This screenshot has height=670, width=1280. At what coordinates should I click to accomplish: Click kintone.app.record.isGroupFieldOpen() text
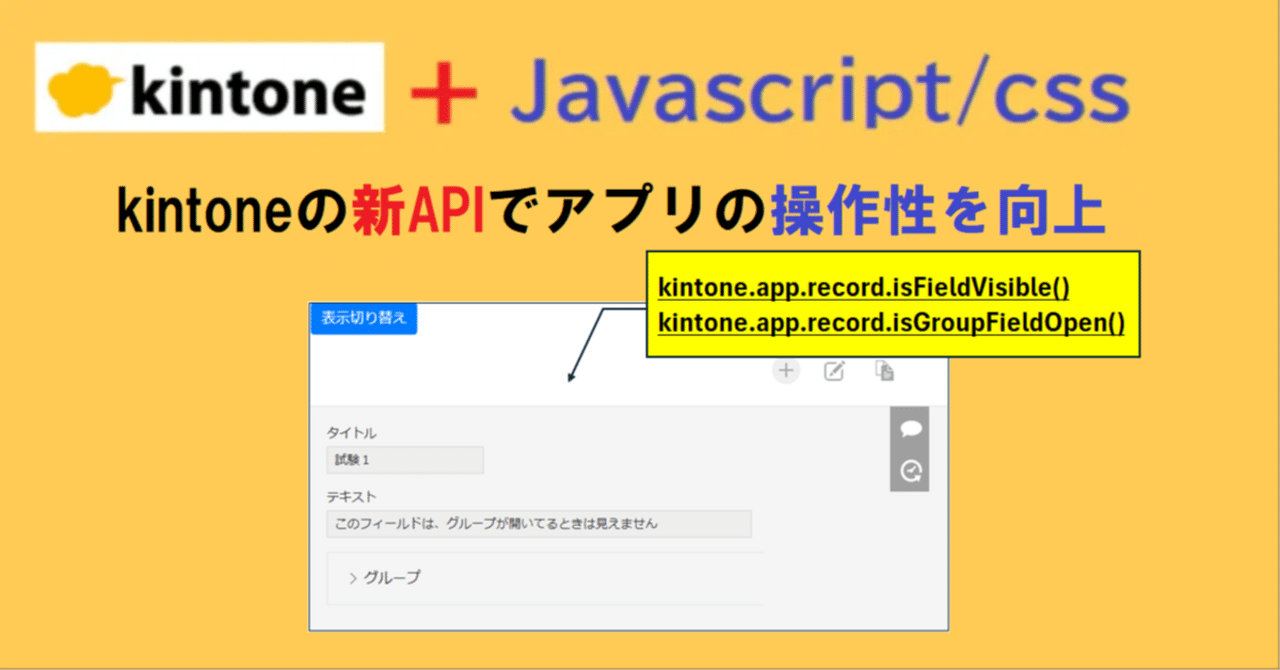click(892, 322)
